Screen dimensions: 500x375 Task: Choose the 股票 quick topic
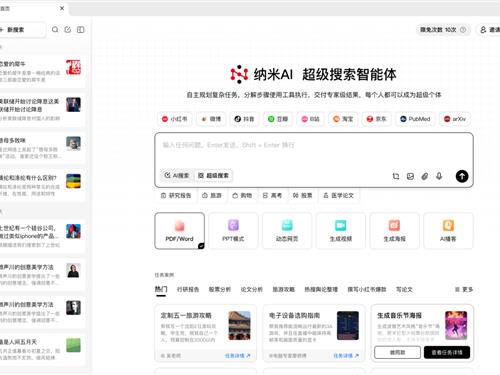click(302, 195)
